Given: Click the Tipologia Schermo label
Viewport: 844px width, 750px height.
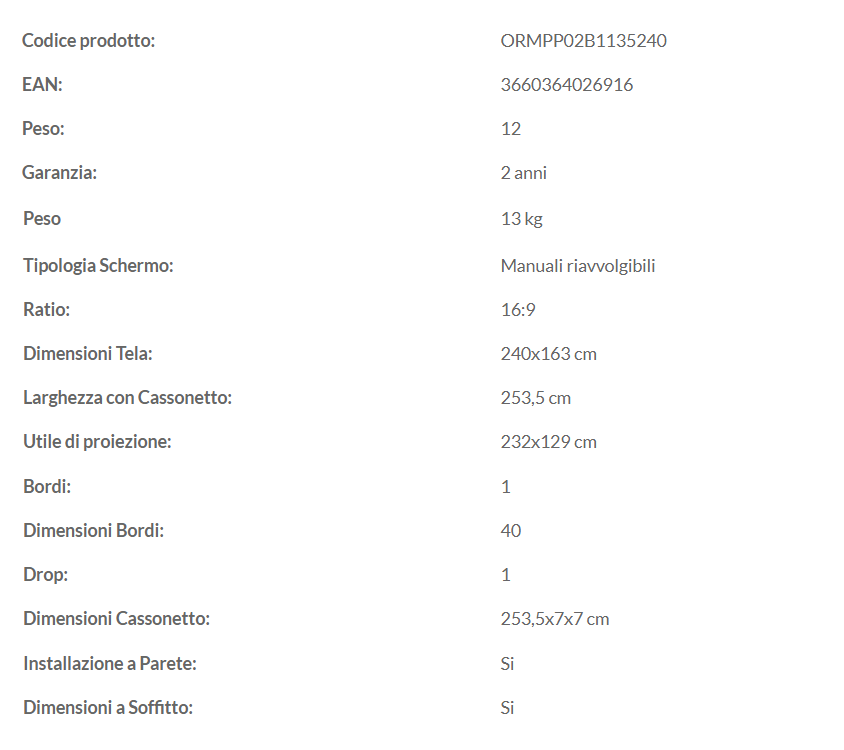Looking at the screenshot, I should [x=98, y=265].
